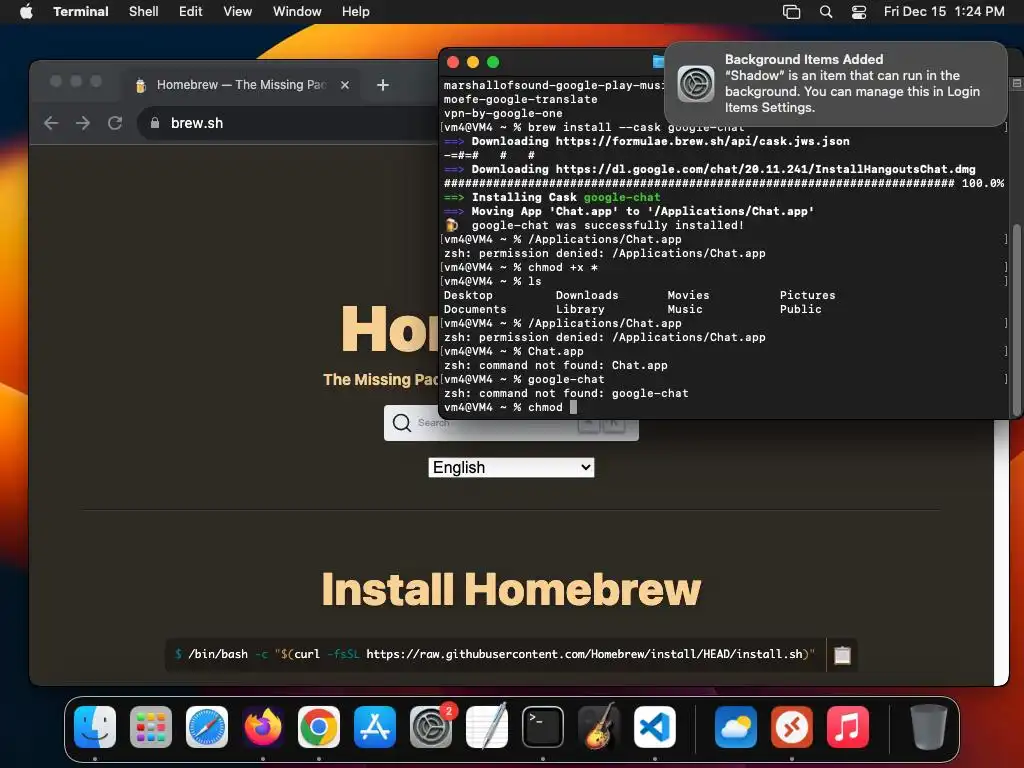Open the Terminal app menu
The height and width of the screenshot is (768, 1024).
[x=81, y=11]
